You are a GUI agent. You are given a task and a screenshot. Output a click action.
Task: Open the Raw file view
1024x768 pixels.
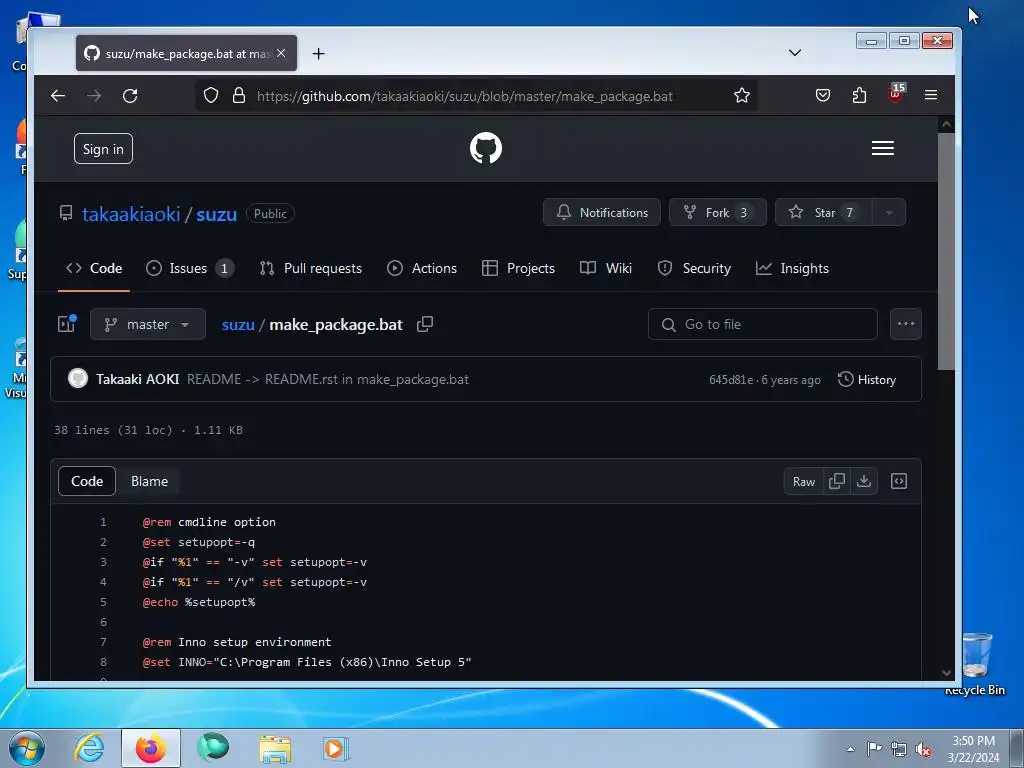click(804, 481)
